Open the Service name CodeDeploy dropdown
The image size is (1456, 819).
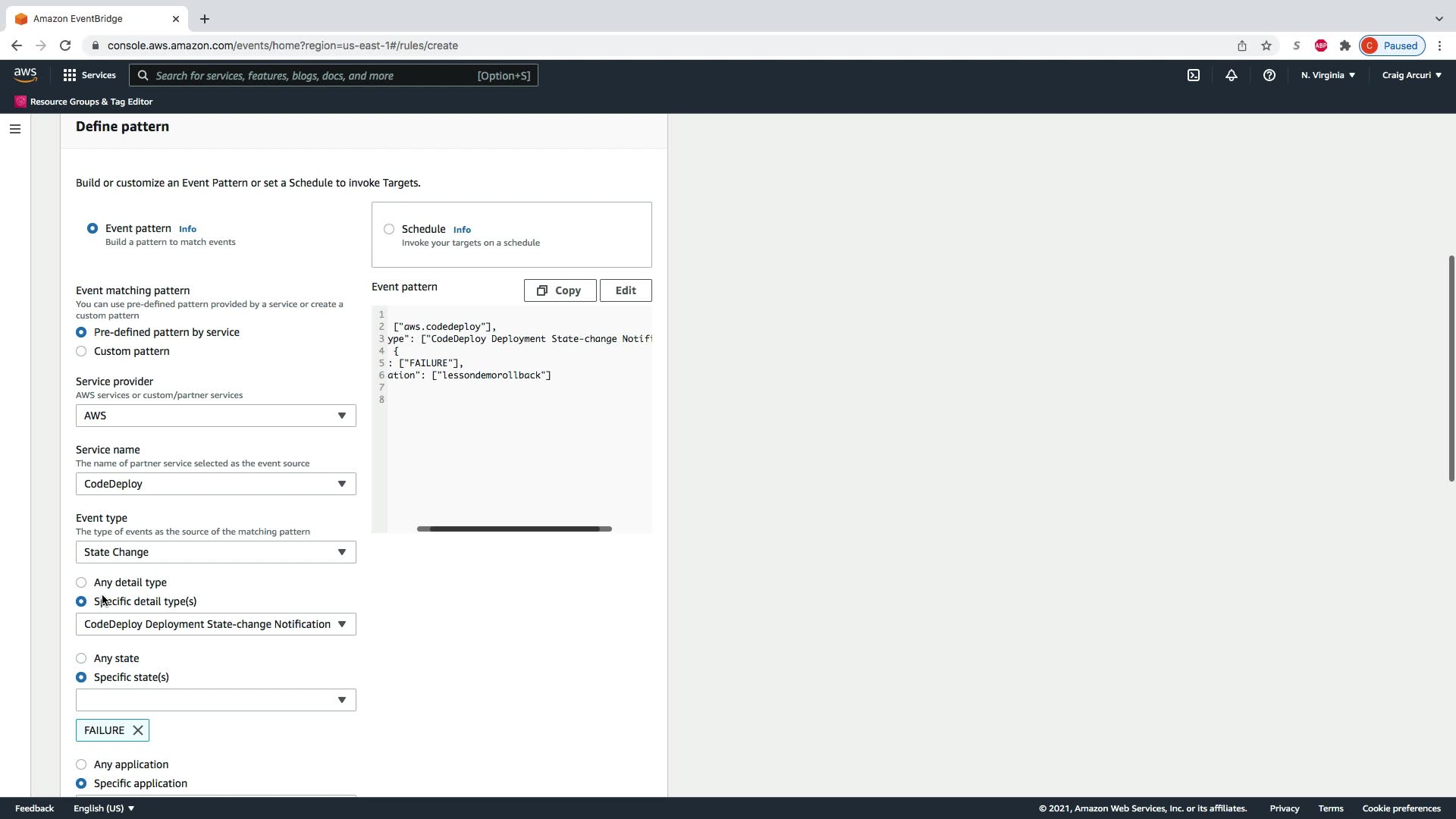215,484
